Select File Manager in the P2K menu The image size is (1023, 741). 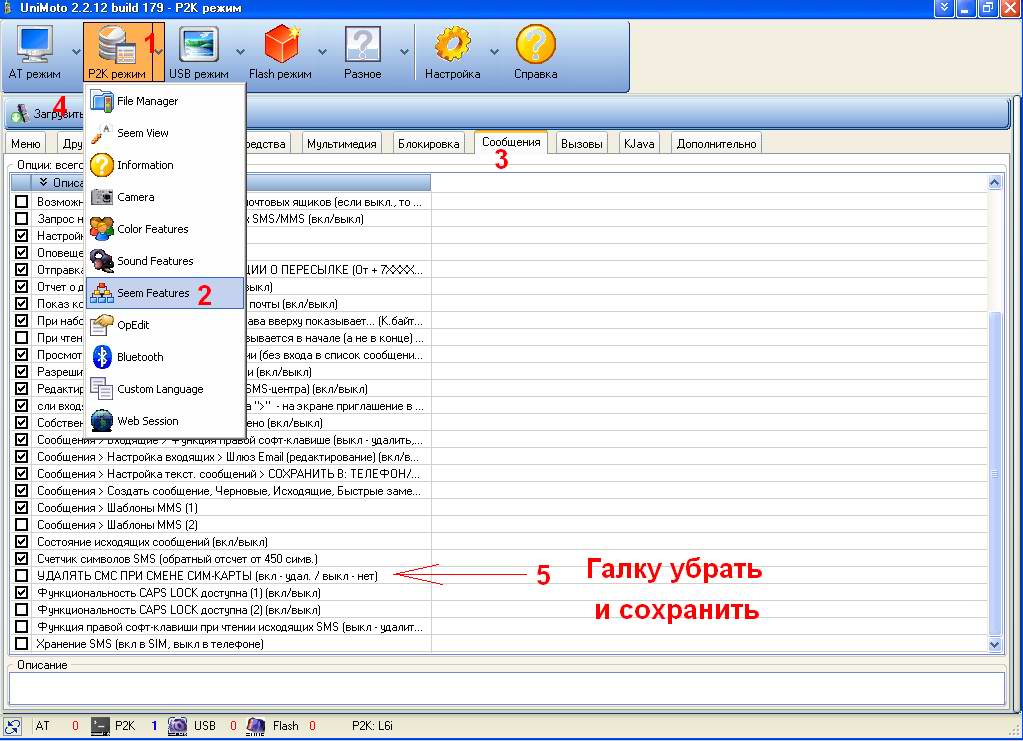166,101
